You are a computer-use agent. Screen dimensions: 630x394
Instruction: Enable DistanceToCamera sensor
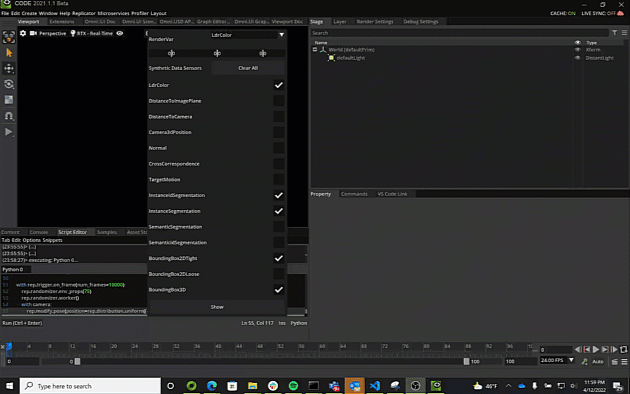pos(278,116)
